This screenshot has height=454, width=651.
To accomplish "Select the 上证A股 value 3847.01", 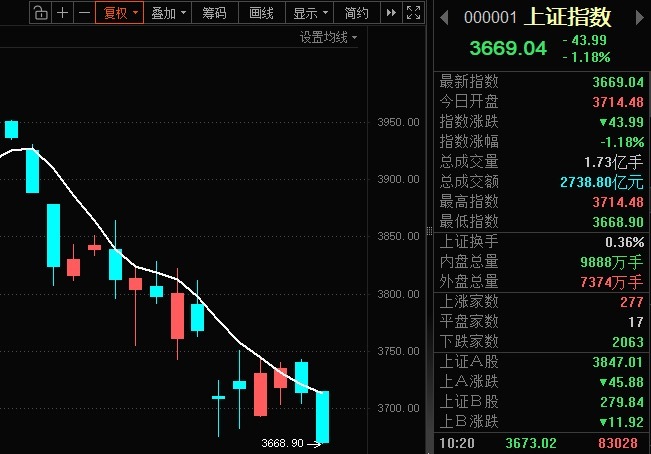I will pyautogui.click(x=618, y=362).
